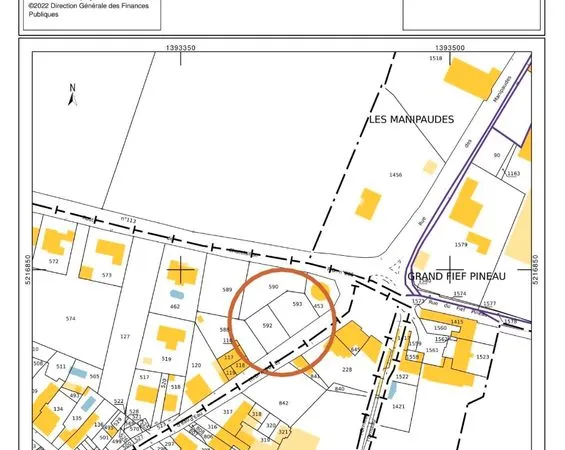Select parcel number 590
Viewport: 565px width, 450px height.
tap(273, 287)
